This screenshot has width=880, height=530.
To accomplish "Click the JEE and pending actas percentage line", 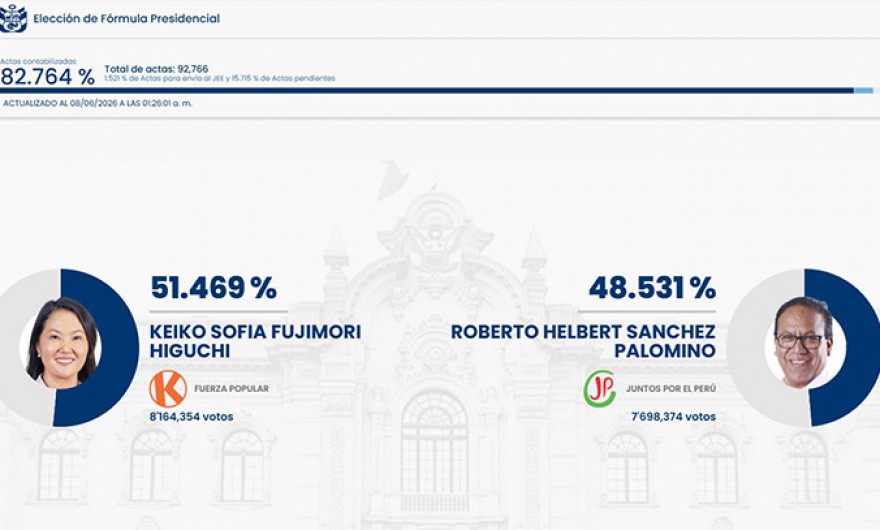I will [x=219, y=79].
